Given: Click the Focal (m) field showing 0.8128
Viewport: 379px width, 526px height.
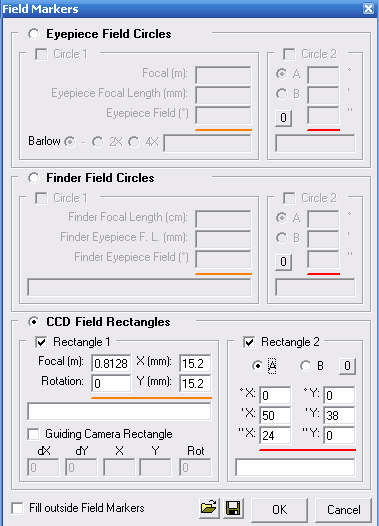Looking at the screenshot, I should tap(111, 363).
